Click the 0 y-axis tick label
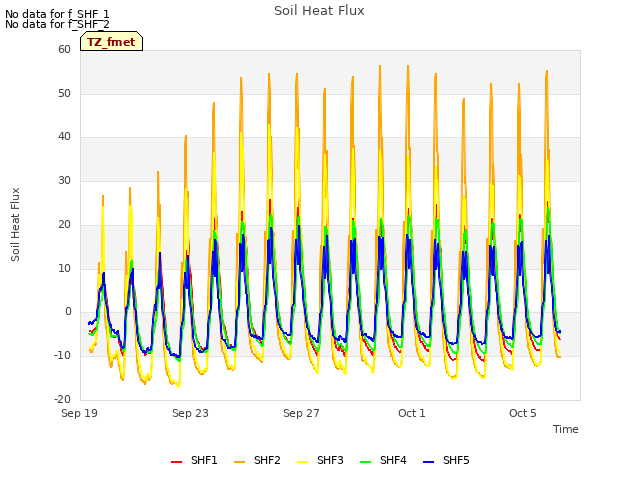Viewport: 640px width, 480px height. click(x=68, y=312)
